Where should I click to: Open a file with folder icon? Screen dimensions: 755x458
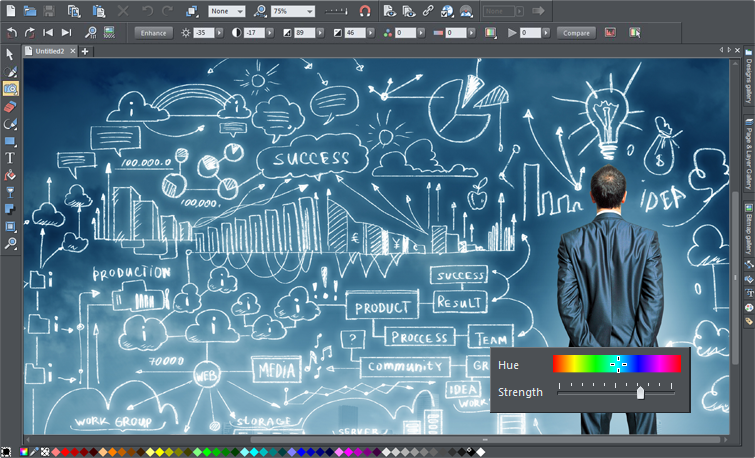30,11
